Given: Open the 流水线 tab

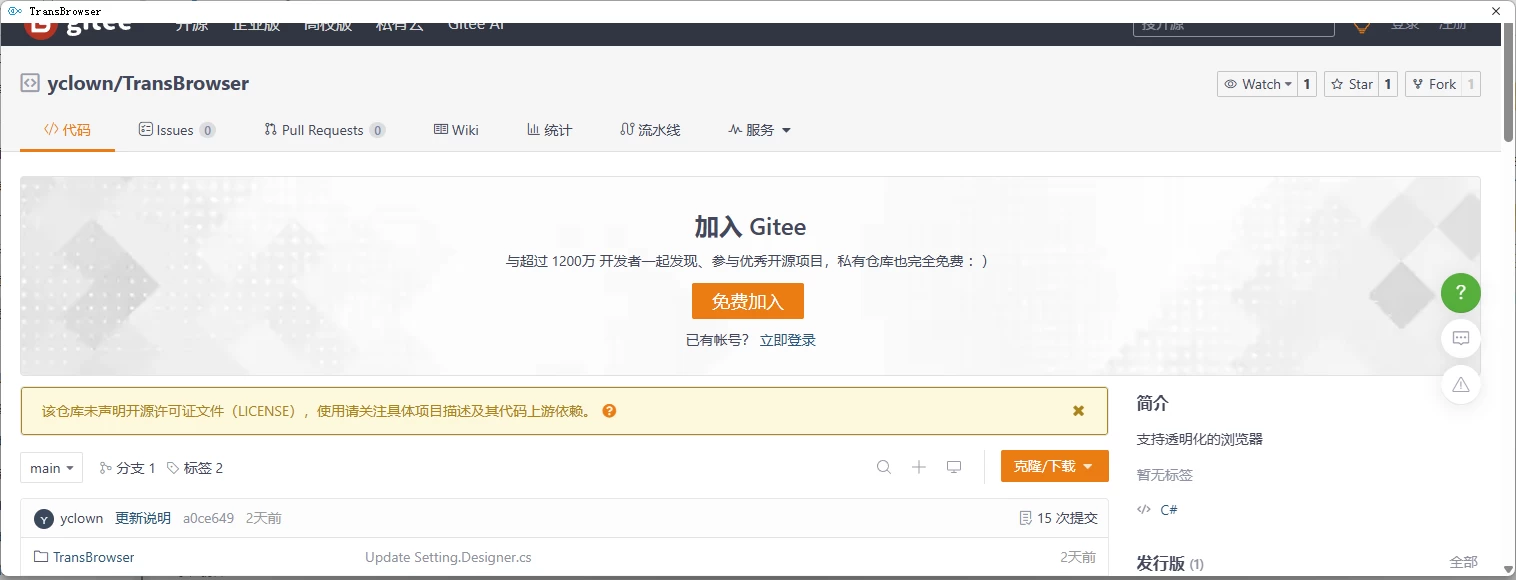Looking at the screenshot, I should point(651,130).
